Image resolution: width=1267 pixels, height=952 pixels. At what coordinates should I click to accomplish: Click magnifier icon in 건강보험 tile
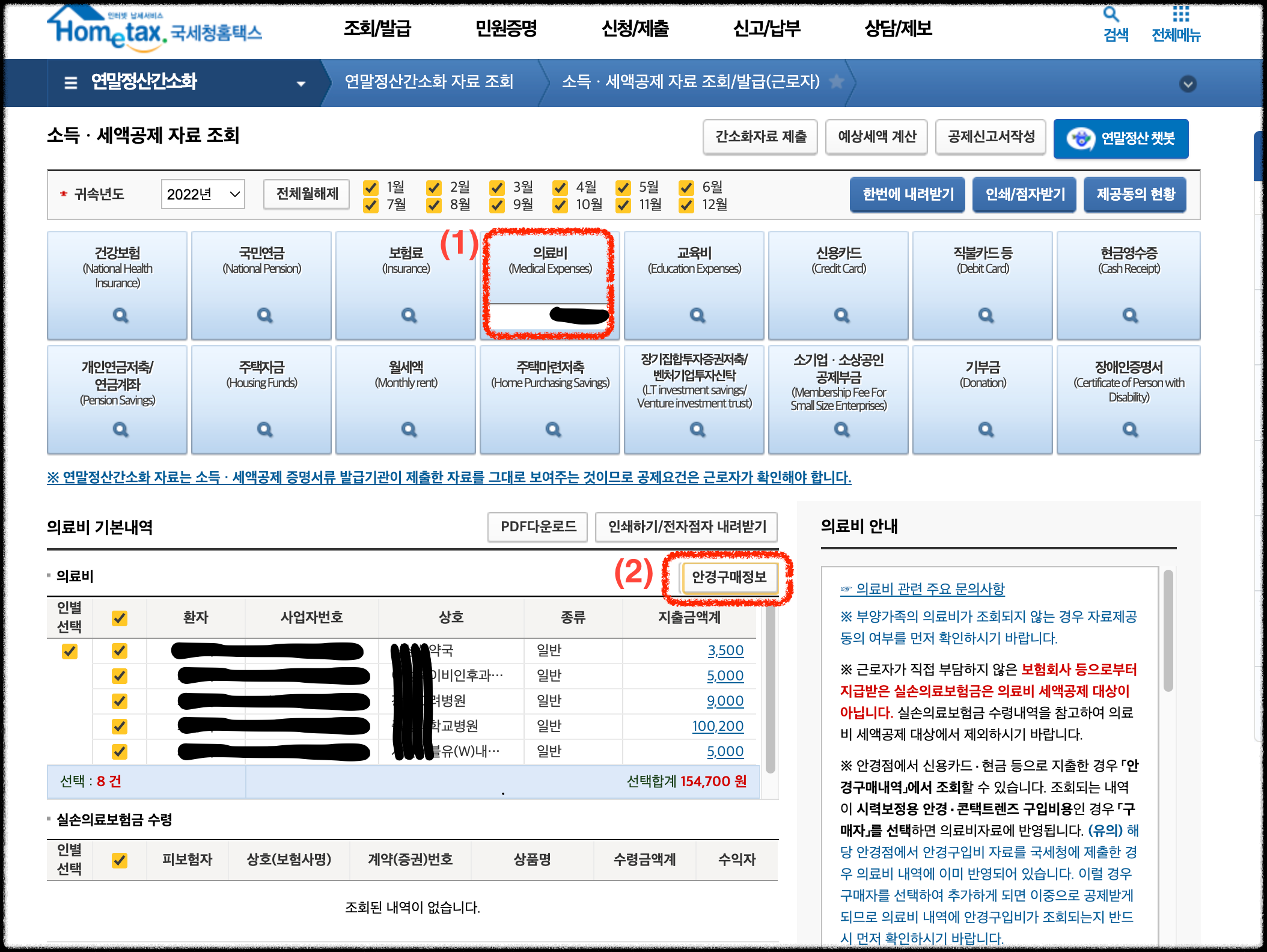120,315
